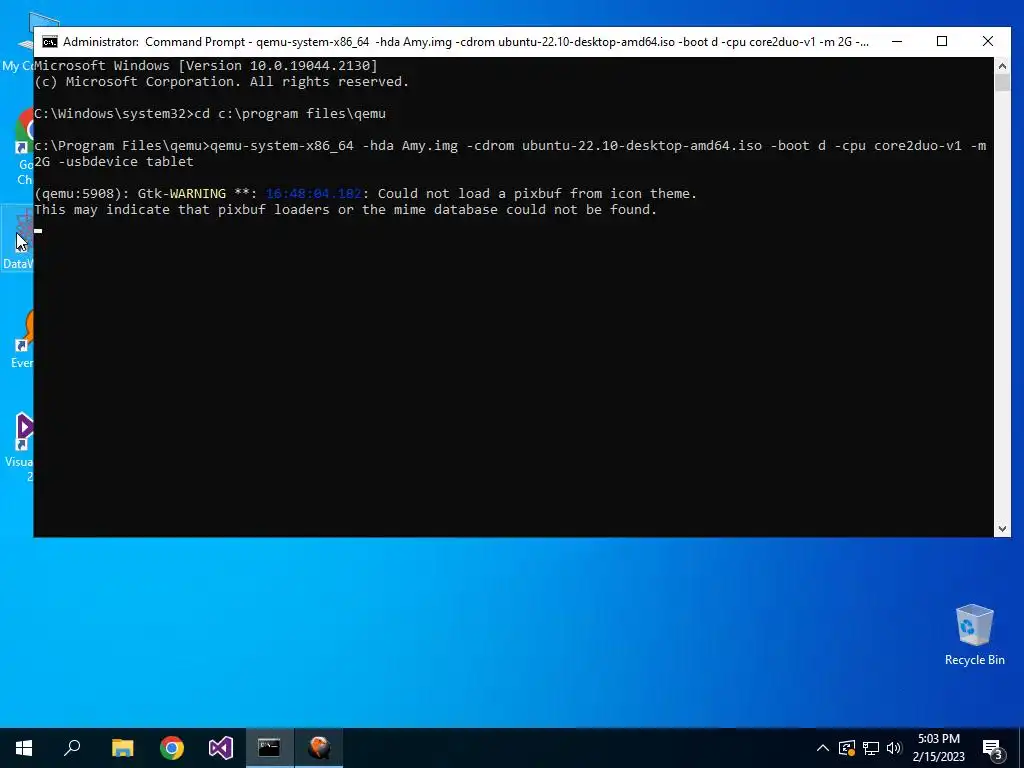Click the console vertical scrollbar thumb
Image resolution: width=1024 pixels, height=768 pixels.
click(x=1002, y=82)
